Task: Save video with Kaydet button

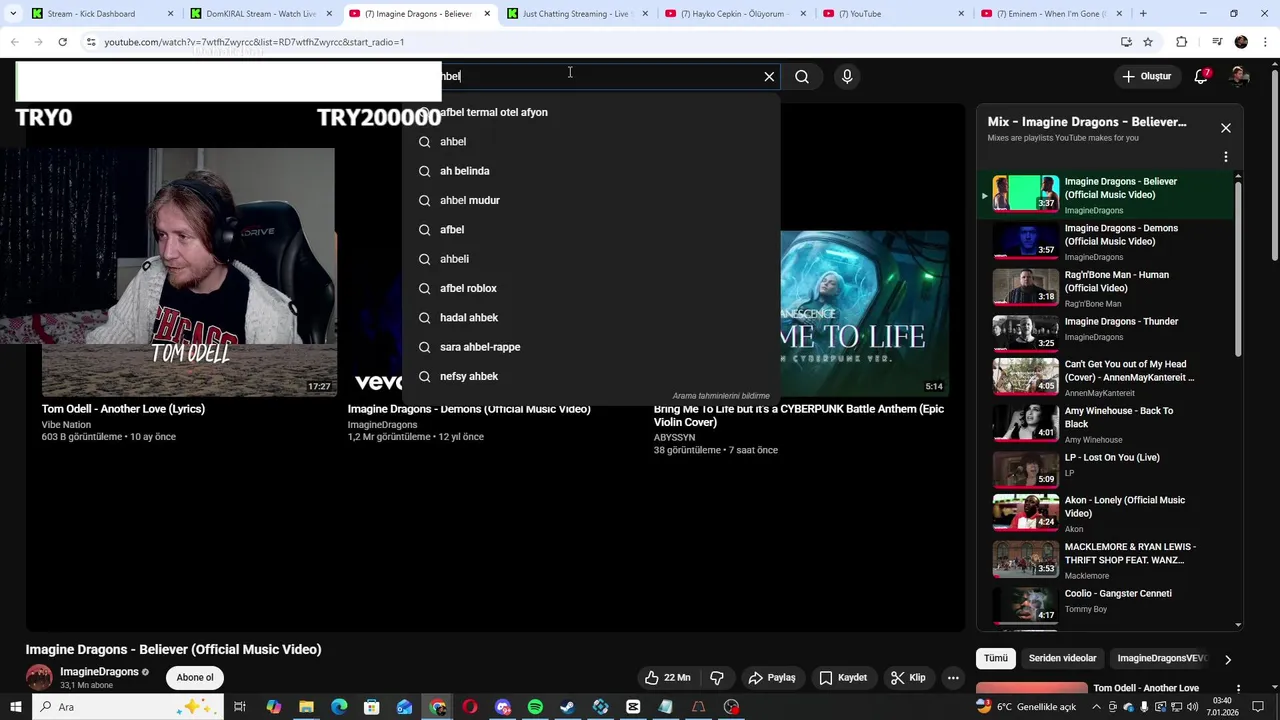Action: click(x=843, y=677)
